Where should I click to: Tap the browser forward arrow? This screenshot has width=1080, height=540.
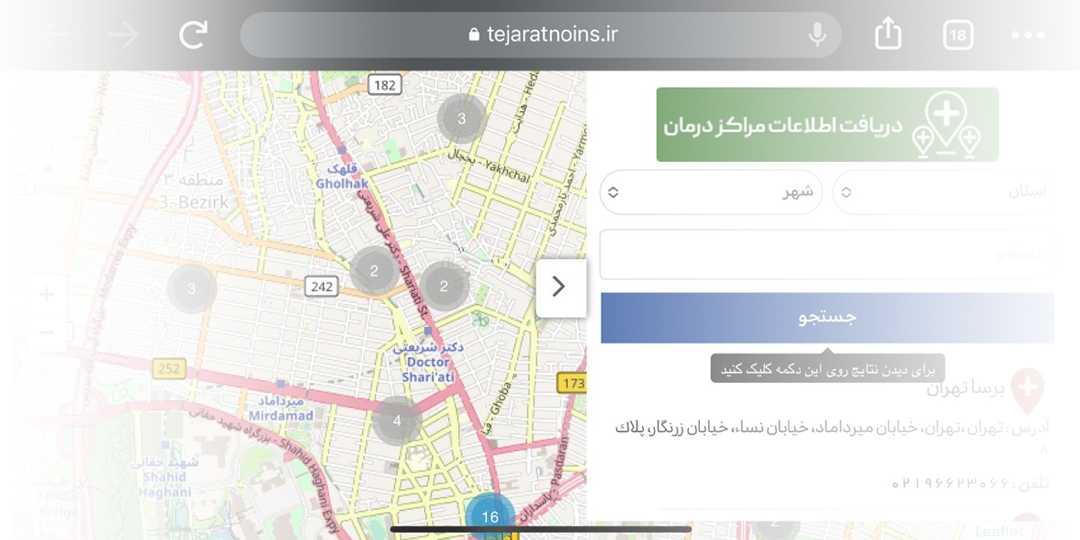(x=123, y=35)
